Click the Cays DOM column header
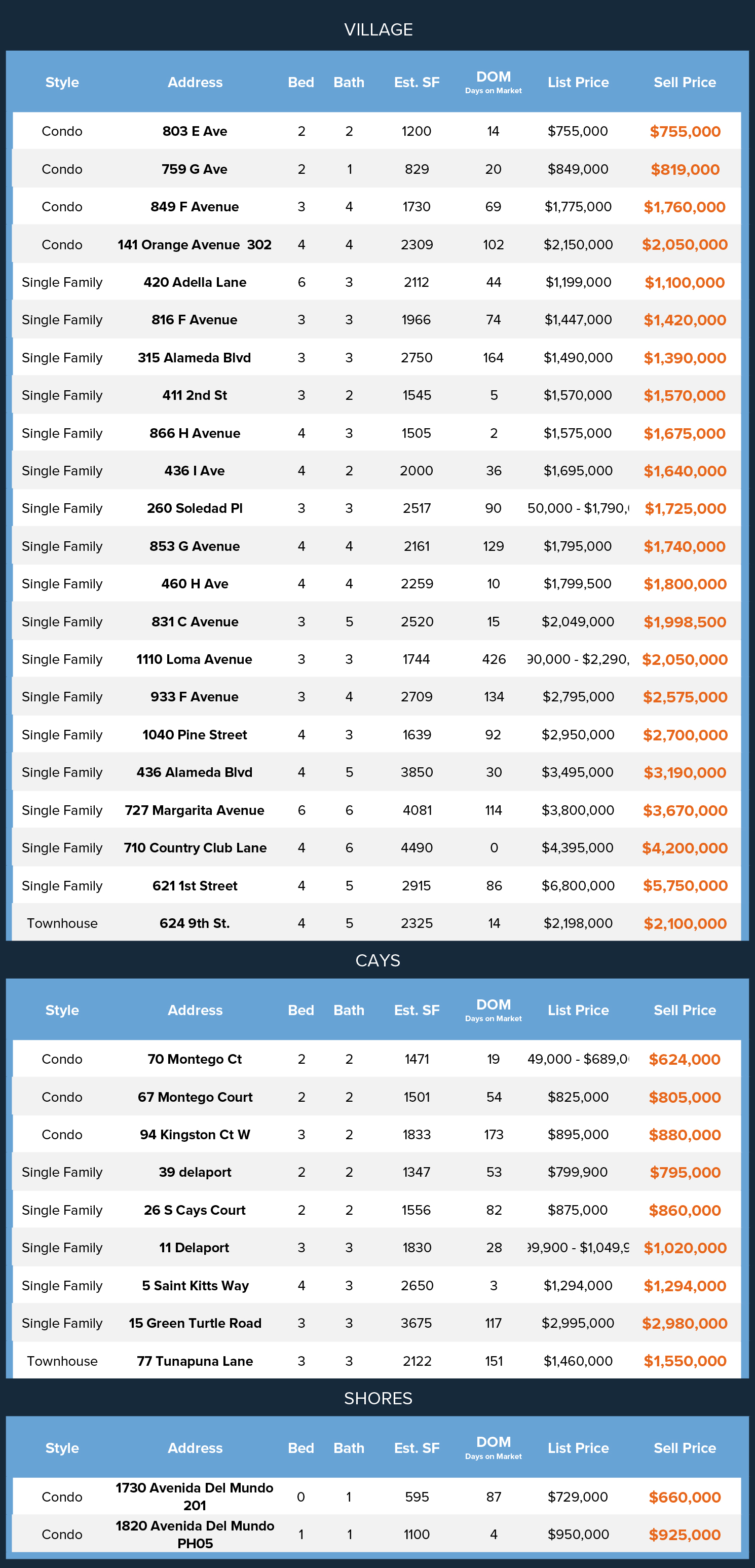755x1568 pixels. 494,1010
